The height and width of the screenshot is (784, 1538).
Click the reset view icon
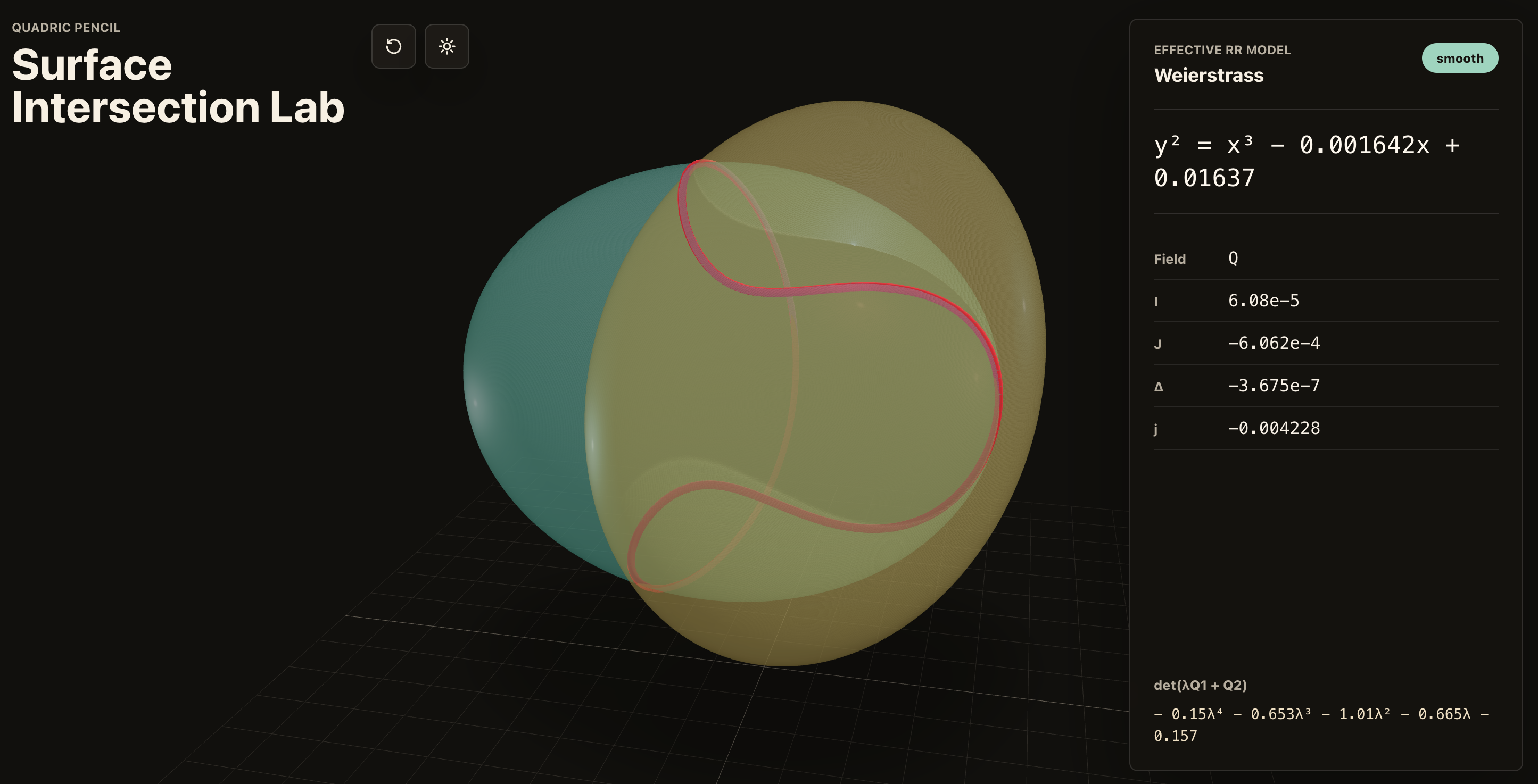pyautogui.click(x=393, y=46)
